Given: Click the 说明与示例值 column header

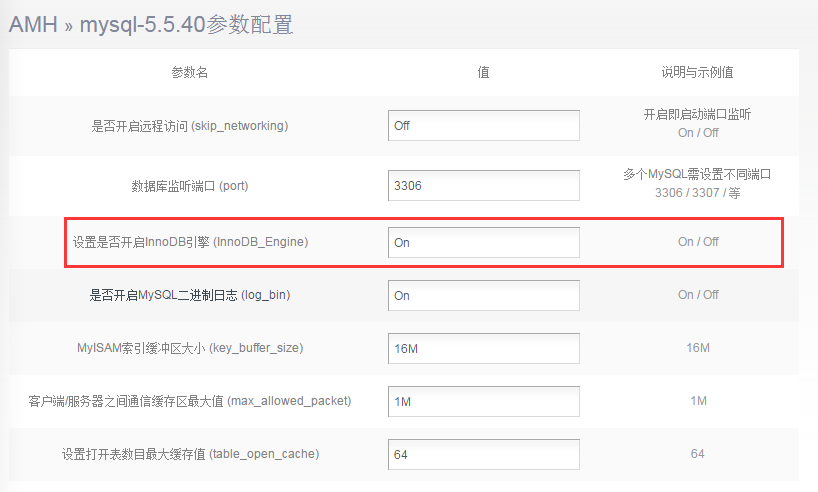Looking at the screenshot, I should [x=697, y=73].
